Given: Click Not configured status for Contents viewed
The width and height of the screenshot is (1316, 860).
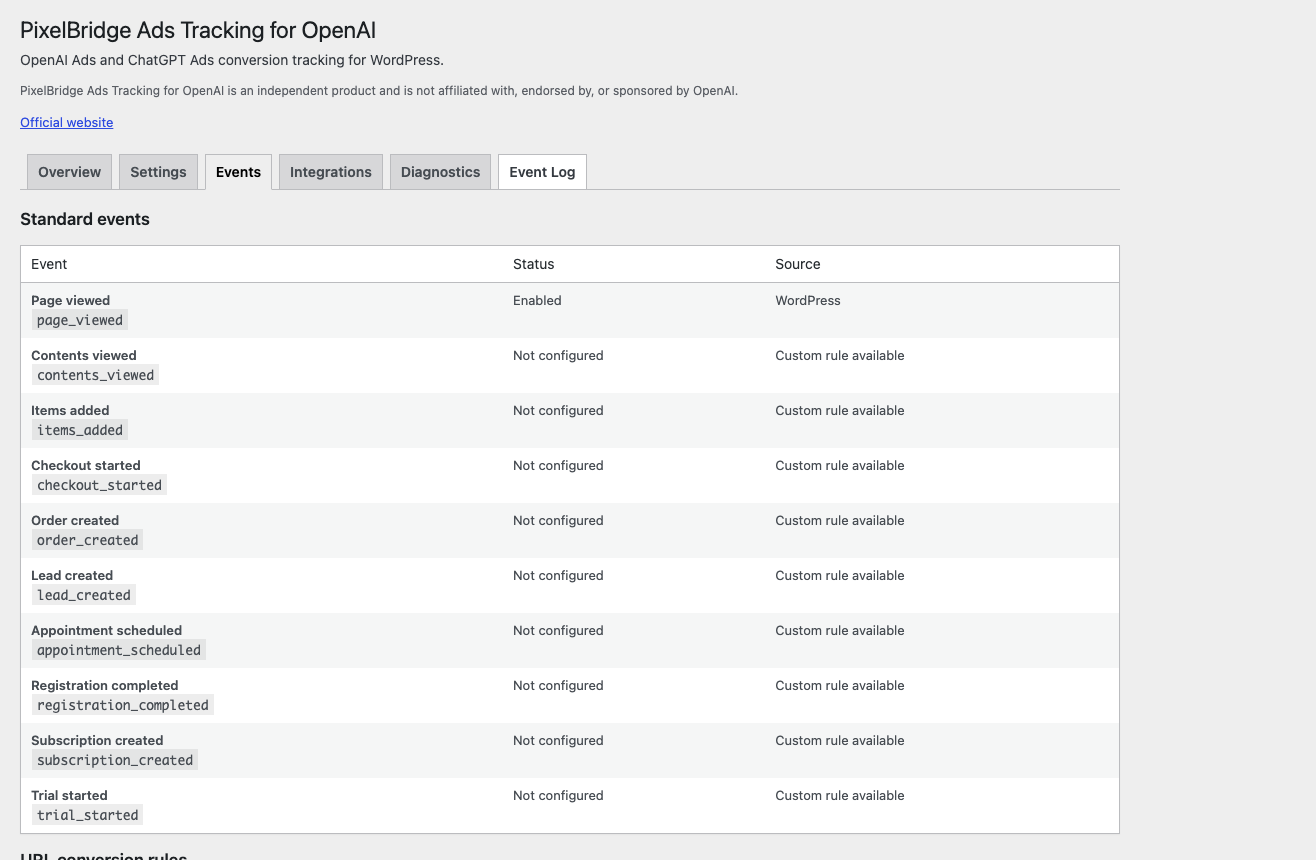Looking at the screenshot, I should pos(558,355).
